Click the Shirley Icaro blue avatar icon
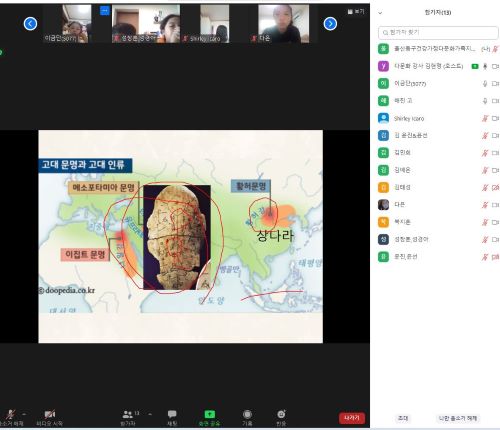 383,118
